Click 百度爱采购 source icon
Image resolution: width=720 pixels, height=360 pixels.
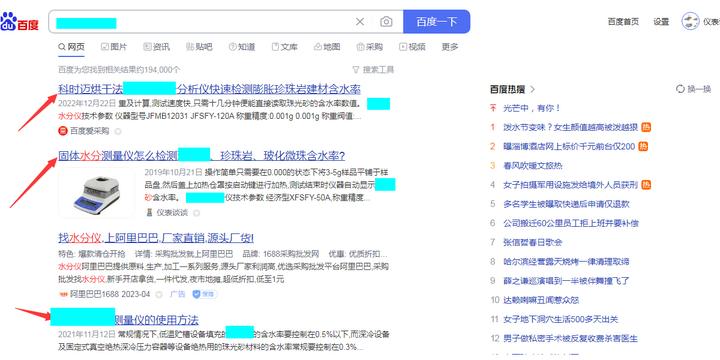click(63, 131)
